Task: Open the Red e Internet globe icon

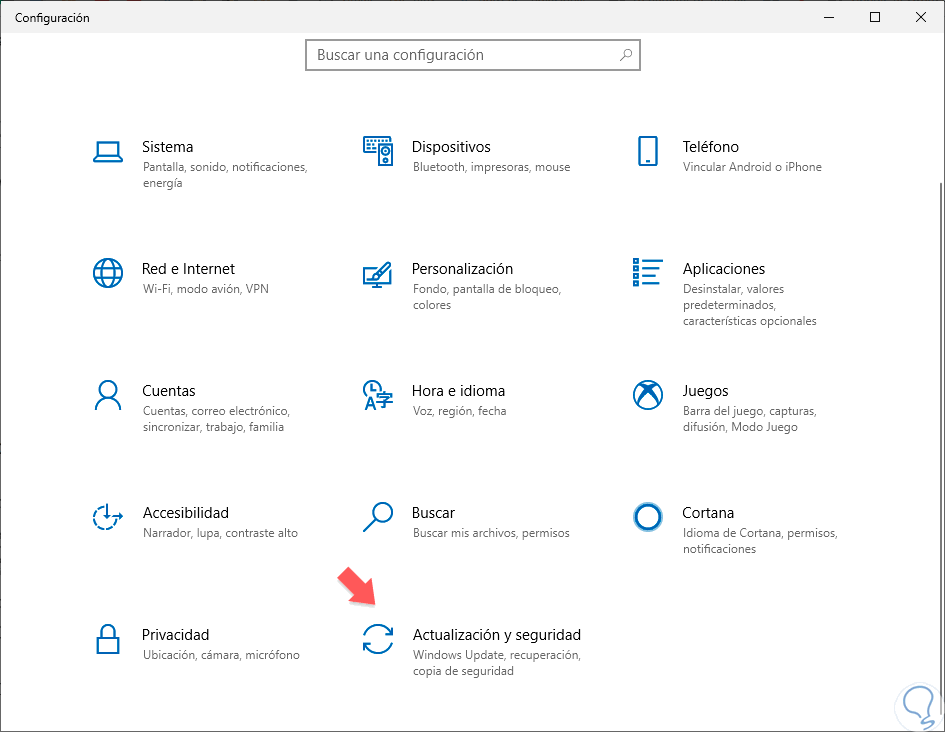Action: (x=107, y=273)
